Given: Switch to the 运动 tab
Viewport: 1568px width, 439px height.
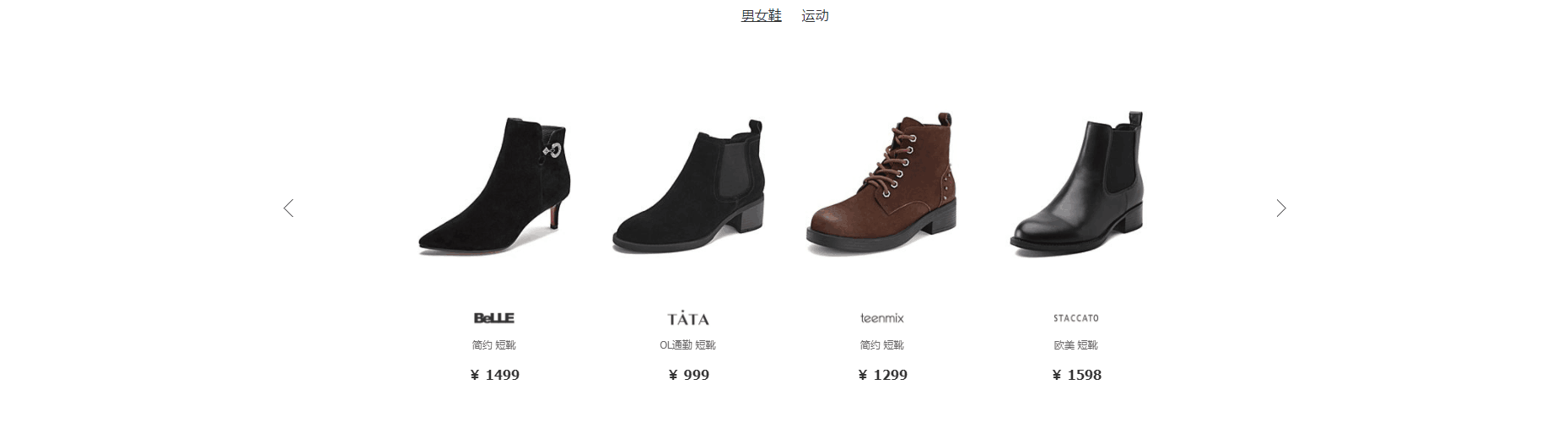Looking at the screenshot, I should coord(815,15).
